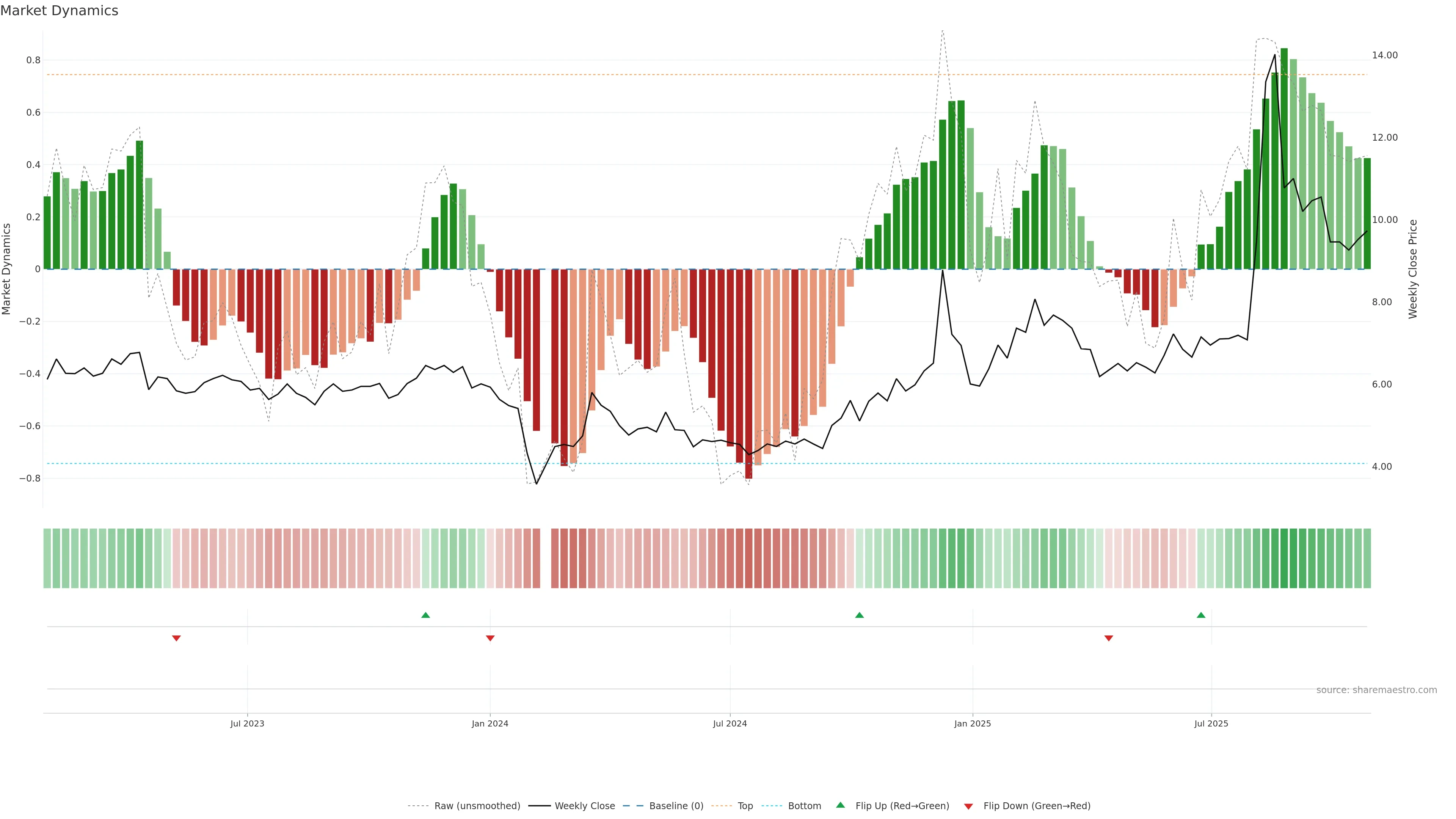1456x819 pixels.
Task: Click the first red flip-down marker before Jul 2023
Action: (x=176, y=638)
